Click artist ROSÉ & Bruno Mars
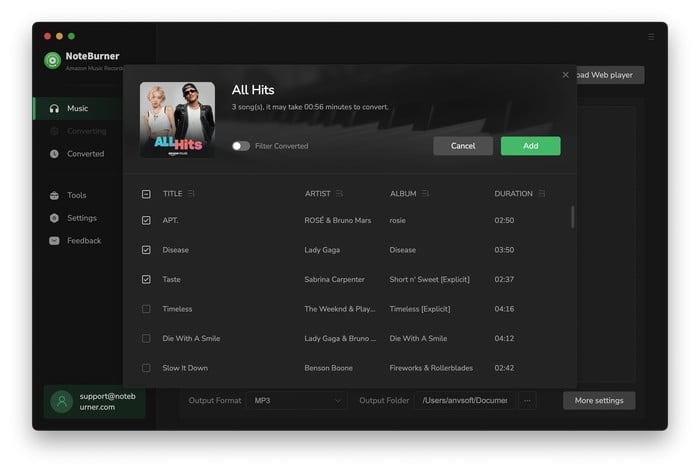This screenshot has width=700, height=473. [x=338, y=220]
